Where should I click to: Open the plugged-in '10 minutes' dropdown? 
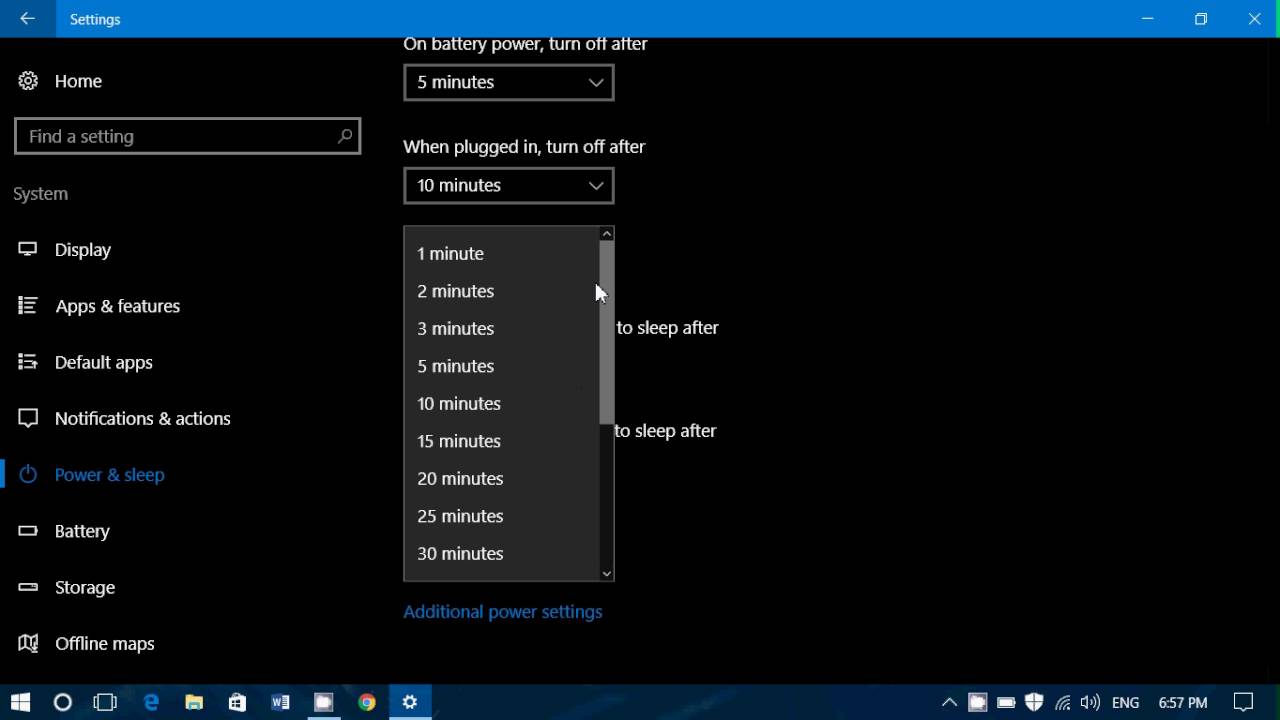(509, 185)
